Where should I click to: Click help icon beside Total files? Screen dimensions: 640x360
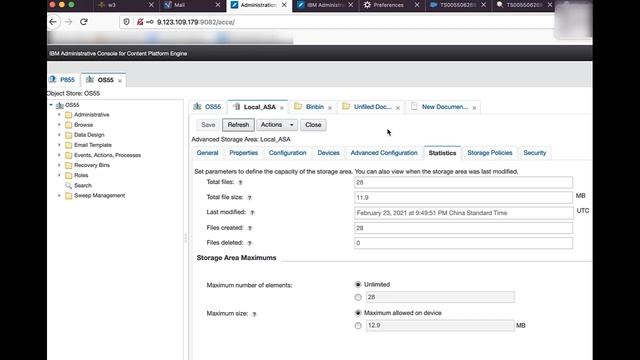pyautogui.click(x=240, y=182)
